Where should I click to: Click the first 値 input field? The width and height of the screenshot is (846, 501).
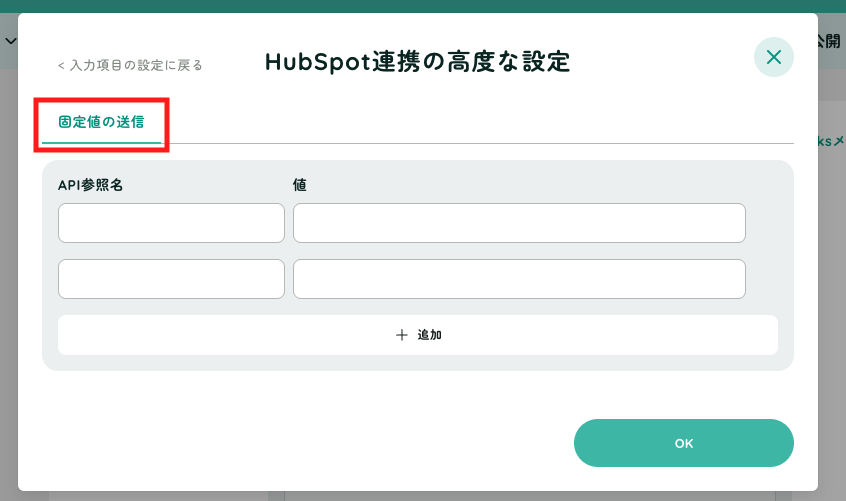pos(519,223)
